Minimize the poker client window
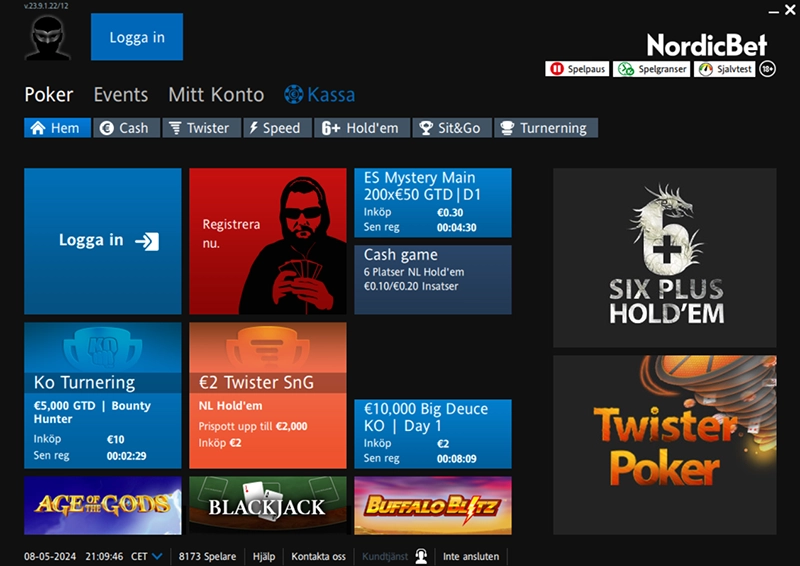The image size is (800, 566). point(774,11)
